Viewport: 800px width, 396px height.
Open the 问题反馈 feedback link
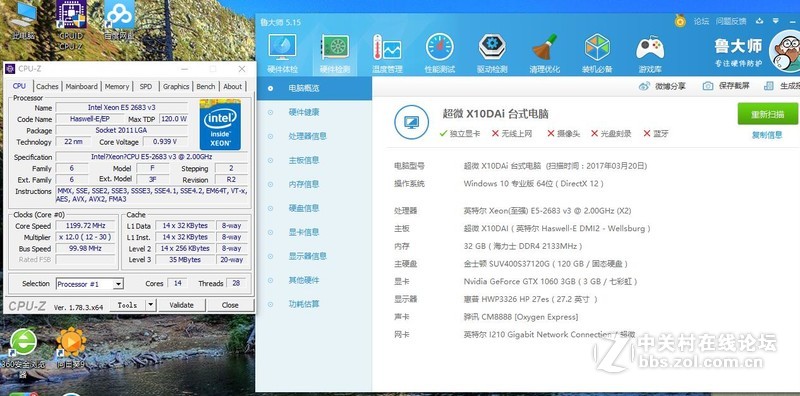pyautogui.click(x=731, y=21)
